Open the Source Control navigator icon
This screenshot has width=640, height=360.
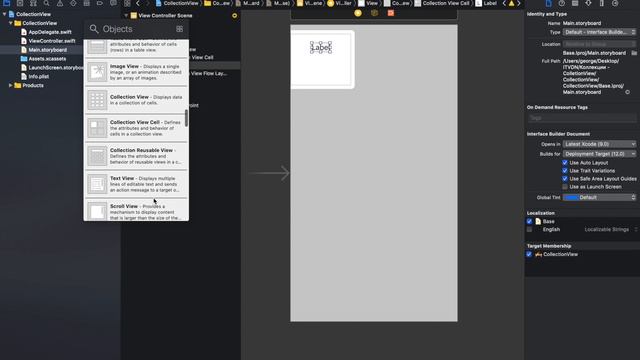tap(20, 3)
